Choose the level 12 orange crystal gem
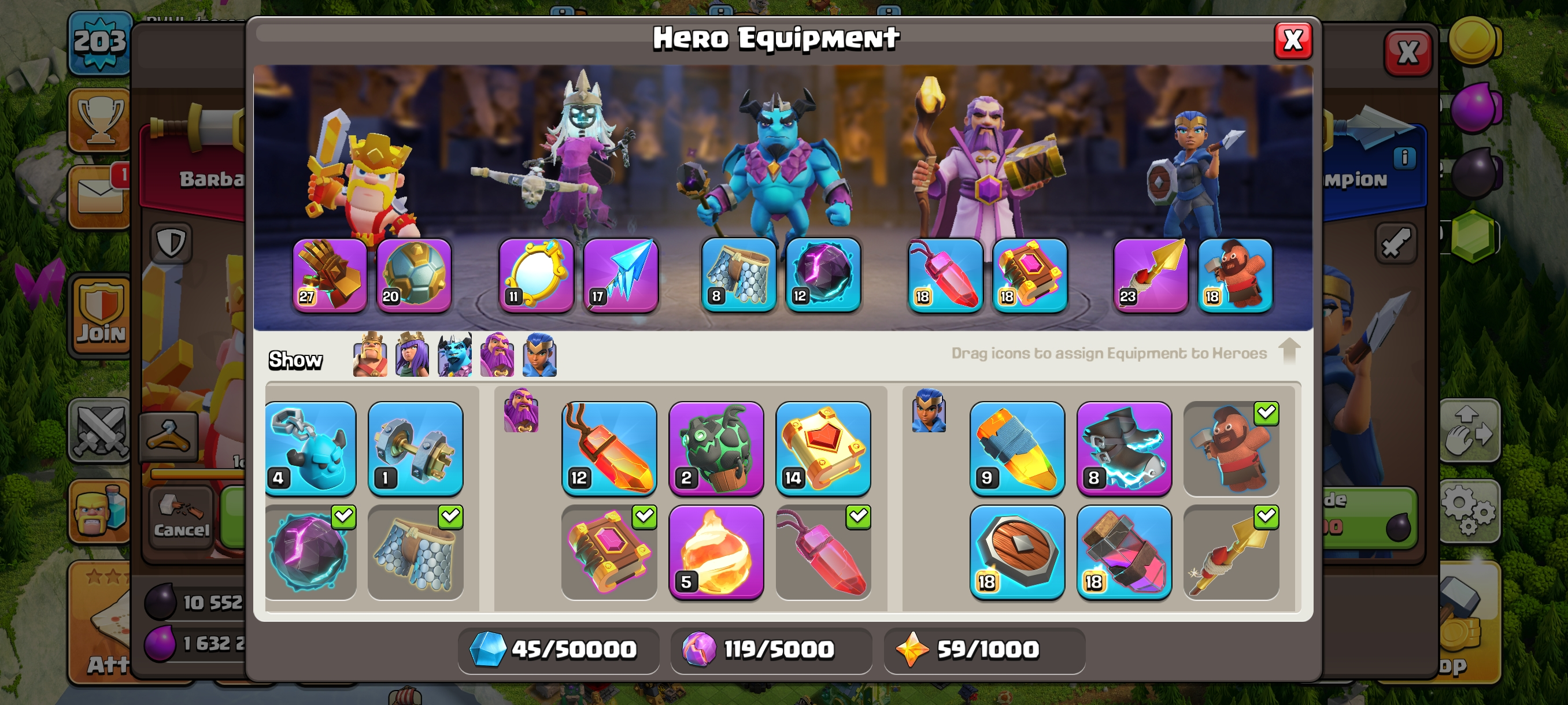The width and height of the screenshot is (1568, 705). coord(609,448)
